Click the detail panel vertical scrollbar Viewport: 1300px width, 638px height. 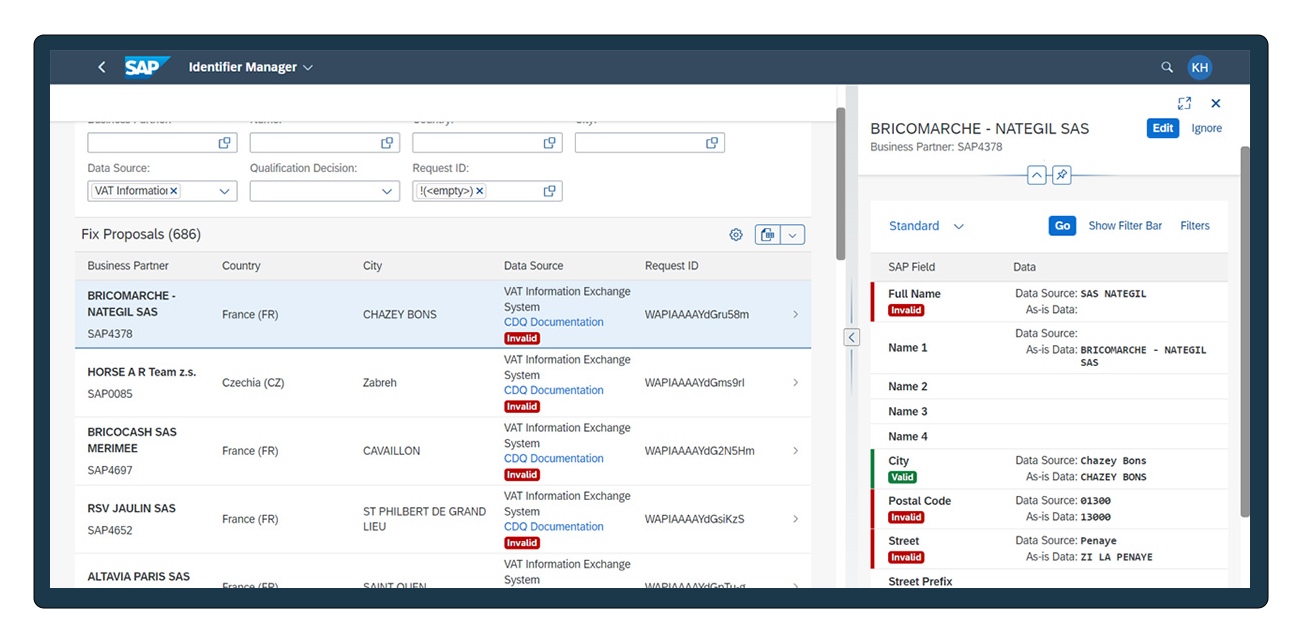[x=1245, y=330]
